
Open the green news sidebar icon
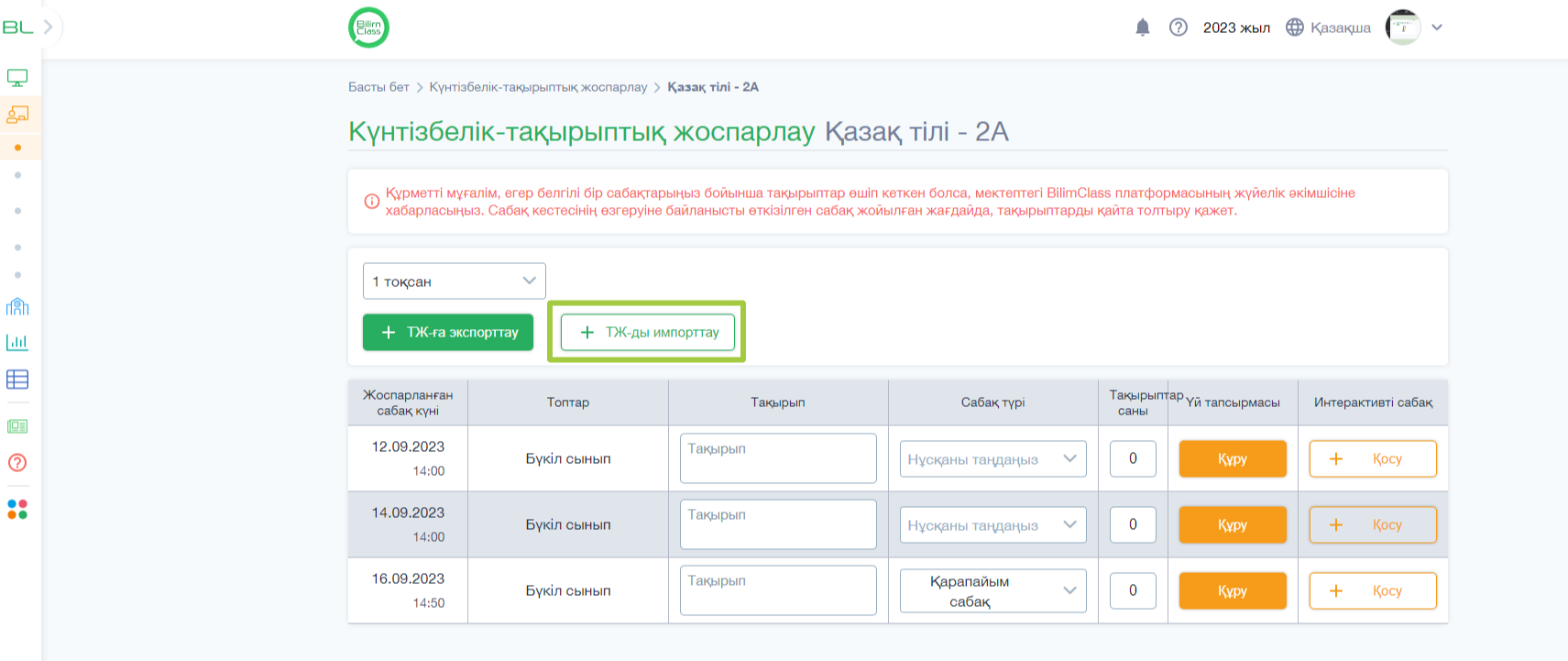click(17, 426)
